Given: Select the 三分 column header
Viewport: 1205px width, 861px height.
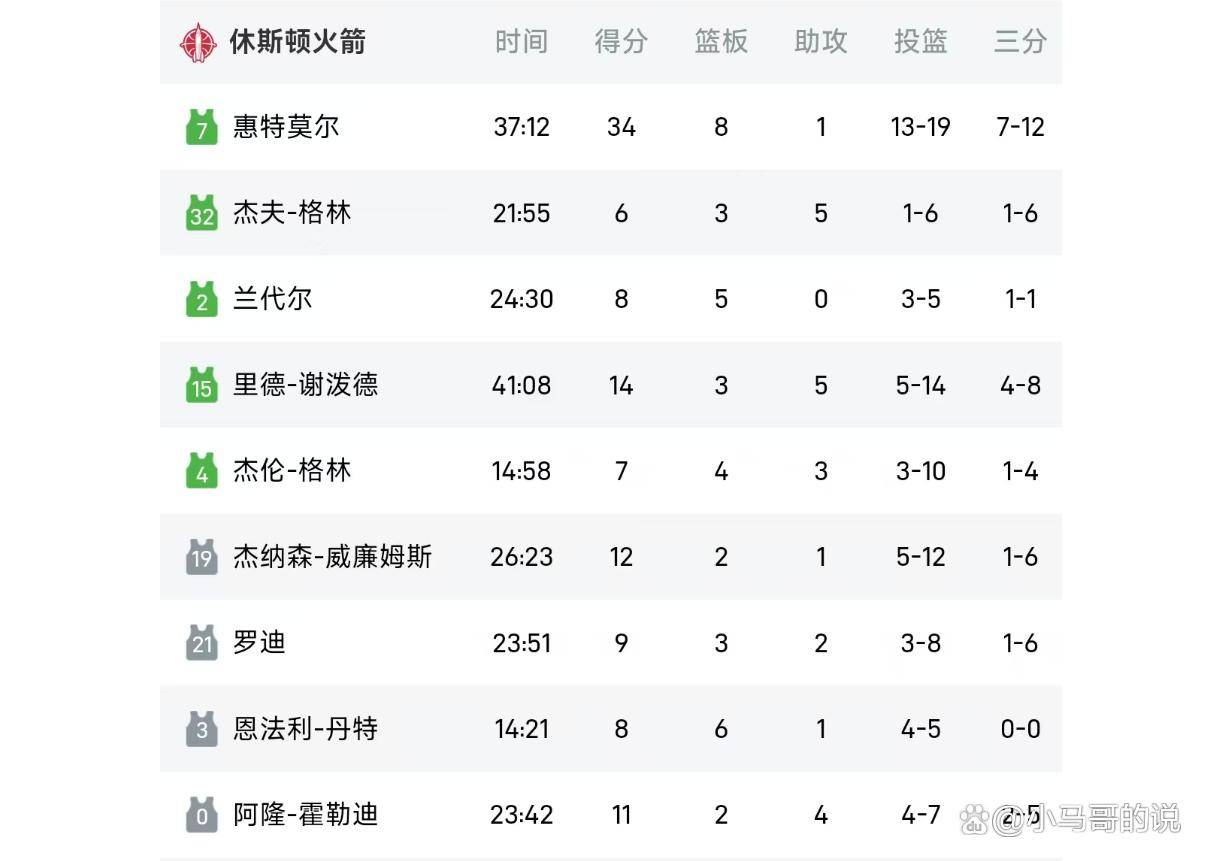Looking at the screenshot, I should (1020, 41).
